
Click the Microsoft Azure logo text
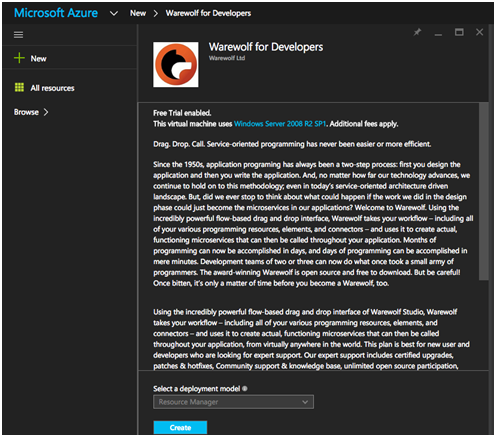(56, 13)
